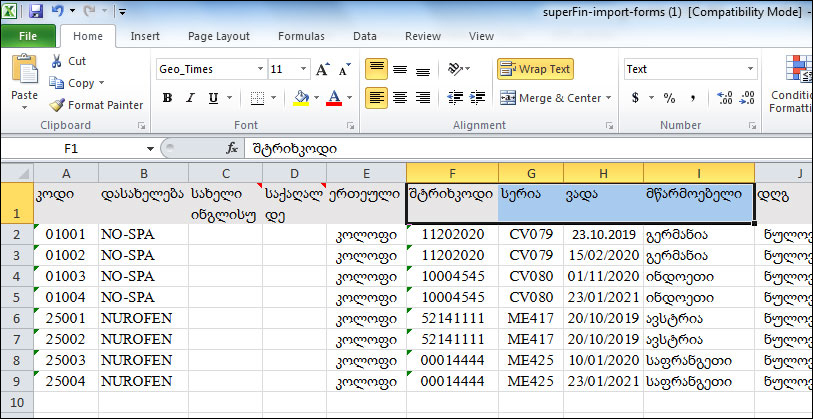Viewport: 813px width, 419px height.
Task: Switch to the Review tab
Action: 423,36
